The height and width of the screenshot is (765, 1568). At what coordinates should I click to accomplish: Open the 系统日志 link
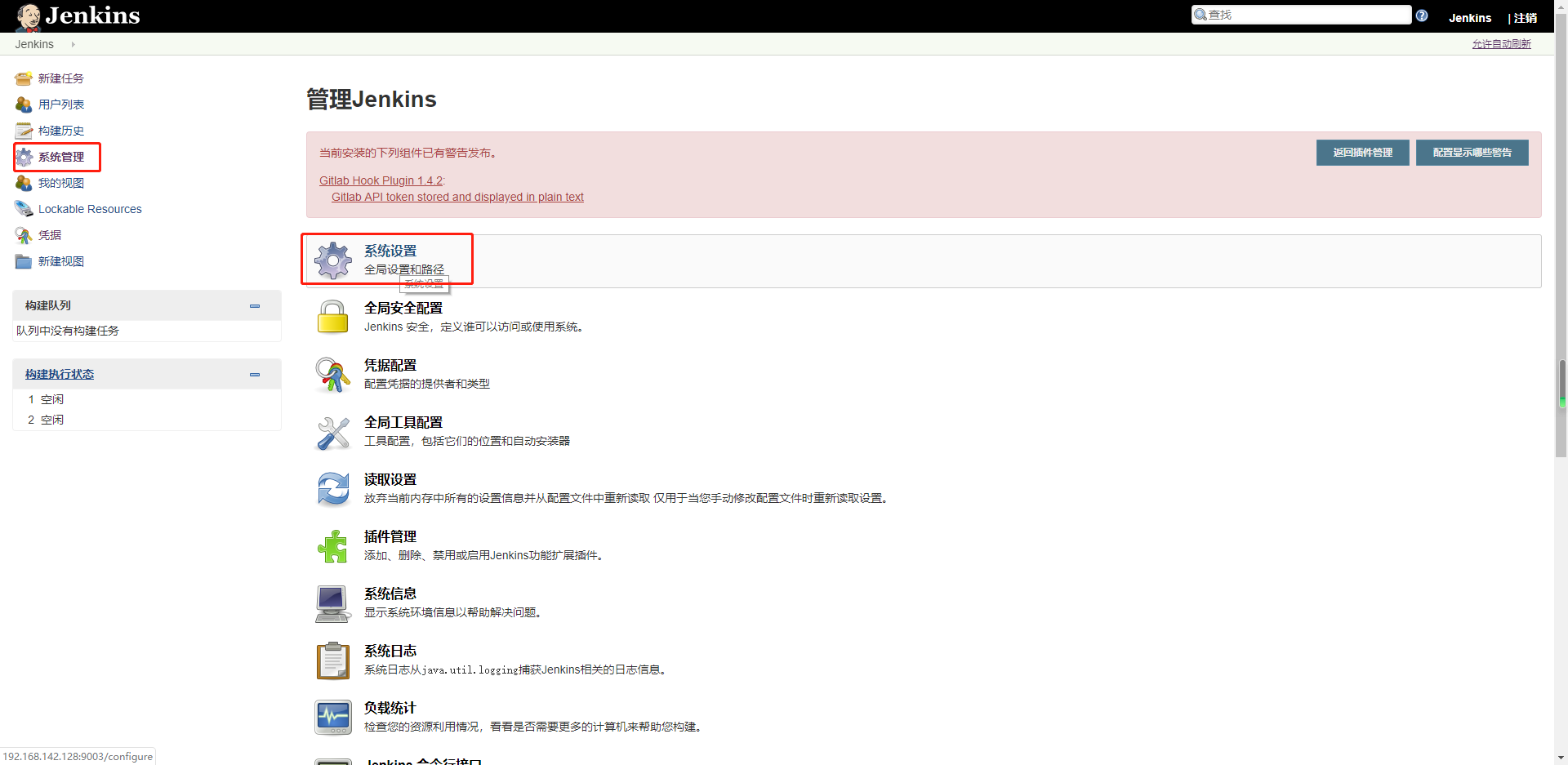pos(390,651)
